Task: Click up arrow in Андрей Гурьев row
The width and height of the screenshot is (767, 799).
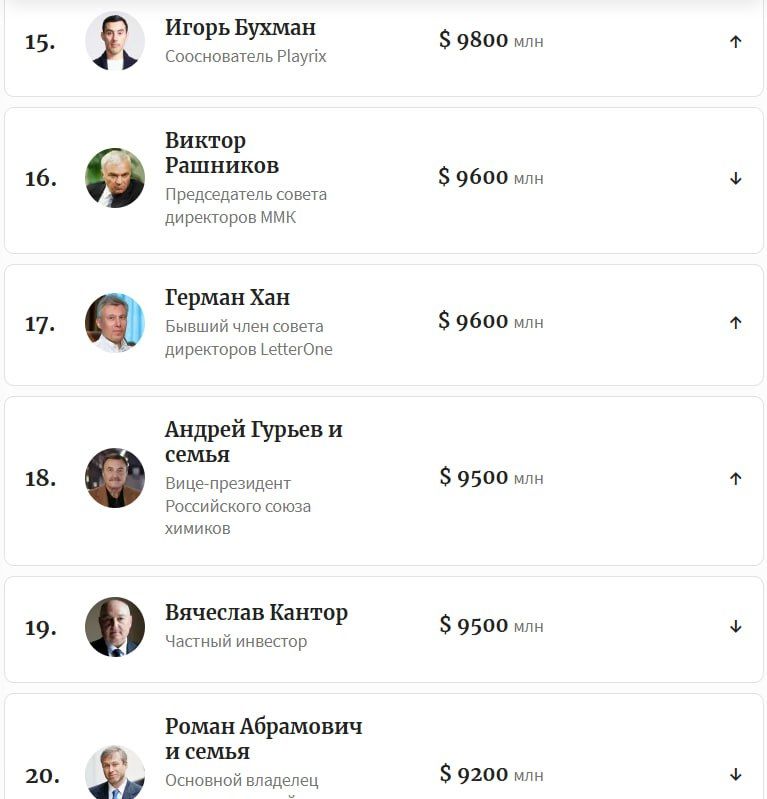Action: tap(735, 479)
